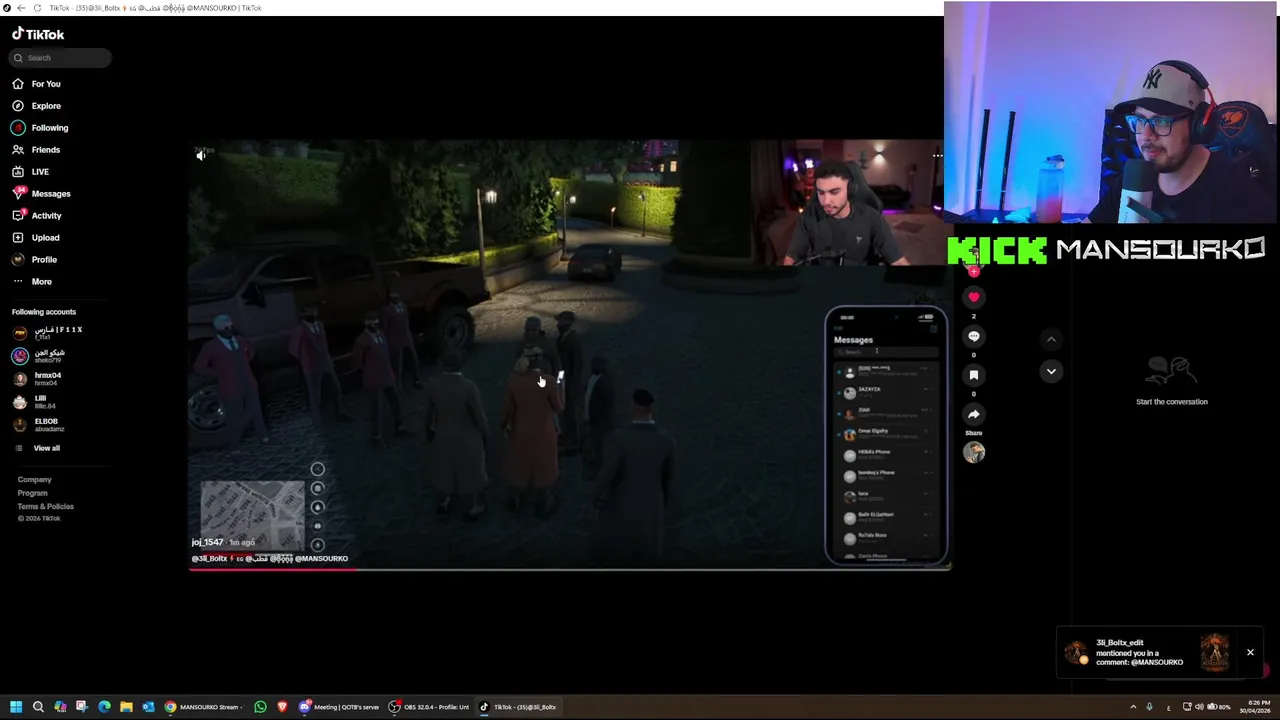This screenshot has height=720, width=1280.
Task: Switch to the TikTok taskbar window
Action: (518, 707)
